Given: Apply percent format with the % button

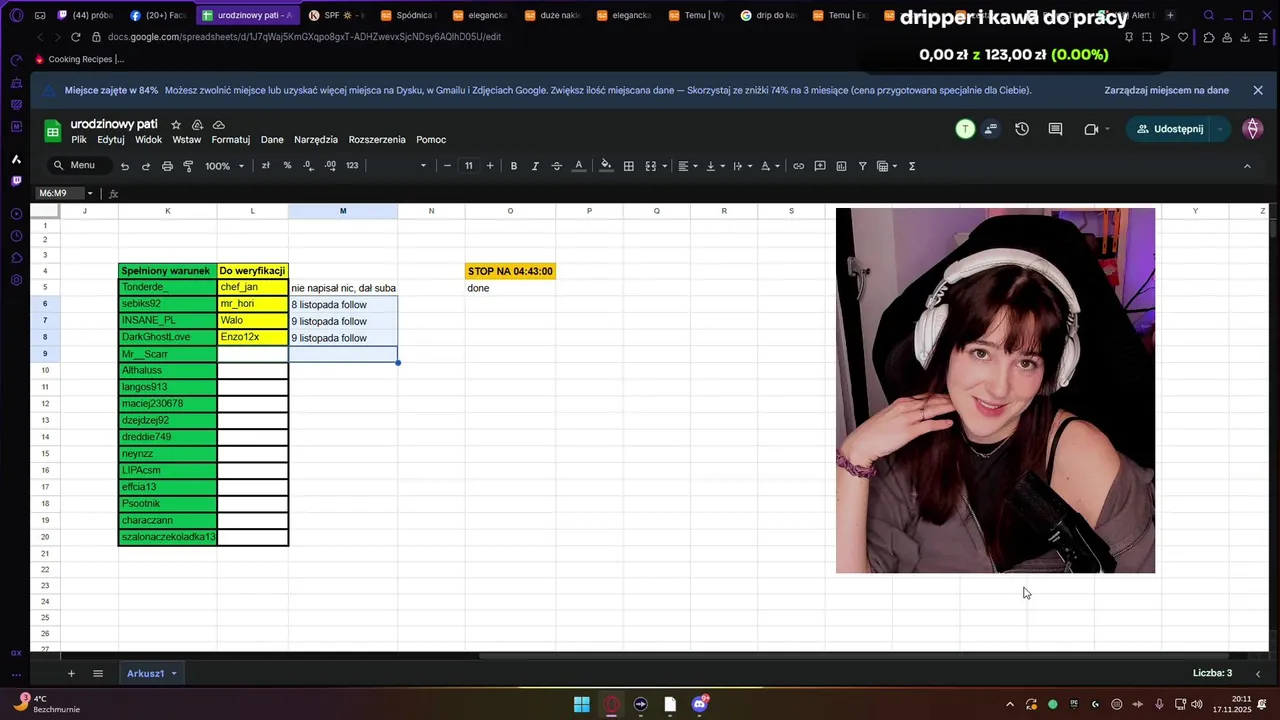Looking at the screenshot, I should (287, 166).
